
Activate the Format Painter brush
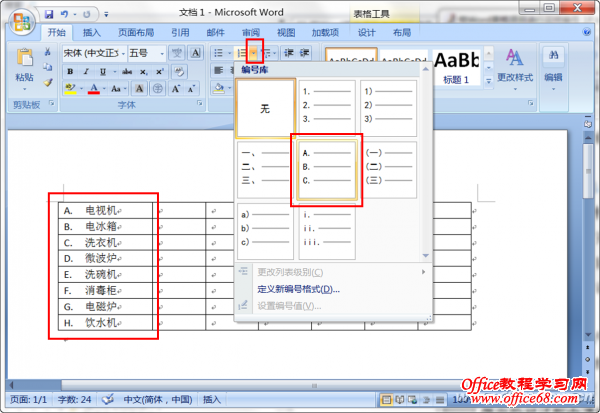click(x=47, y=82)
